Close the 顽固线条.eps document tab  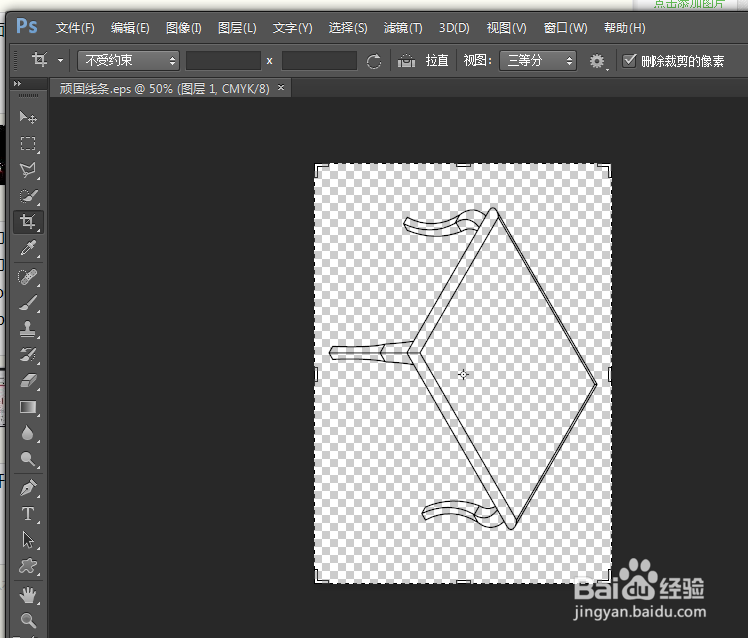tap(281, 87)
